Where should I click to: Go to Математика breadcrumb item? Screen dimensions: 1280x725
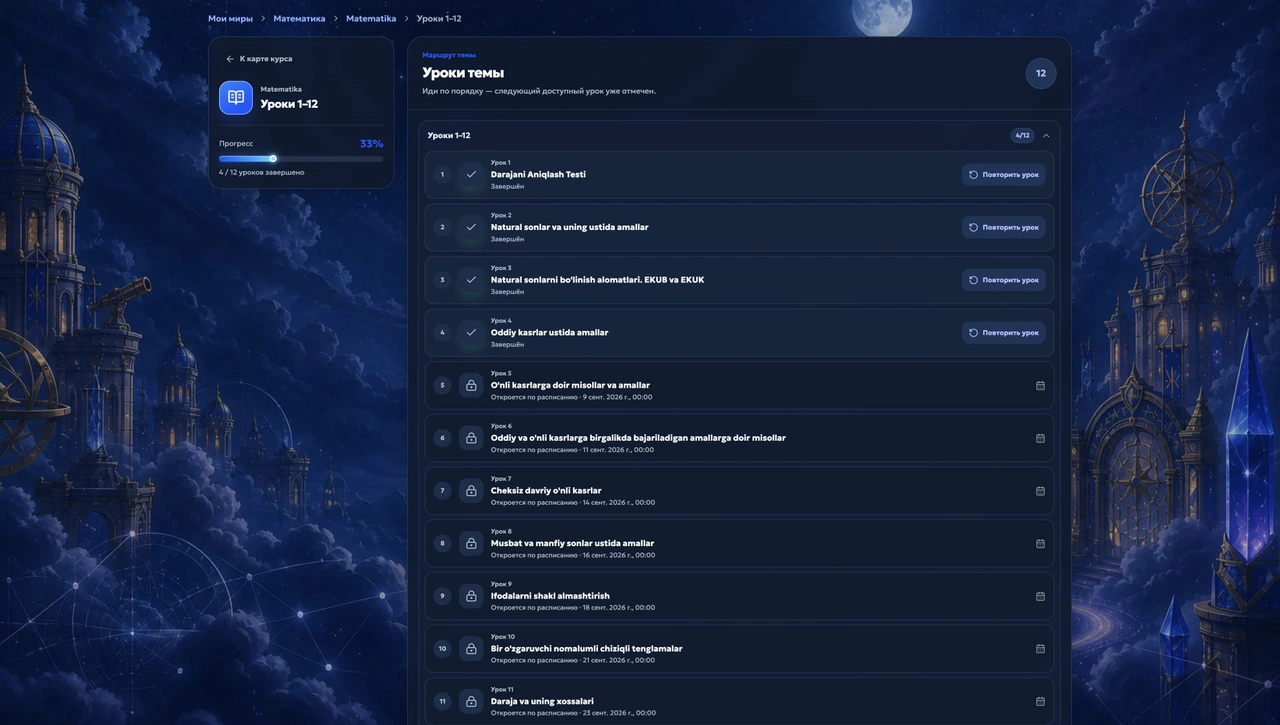299,19
